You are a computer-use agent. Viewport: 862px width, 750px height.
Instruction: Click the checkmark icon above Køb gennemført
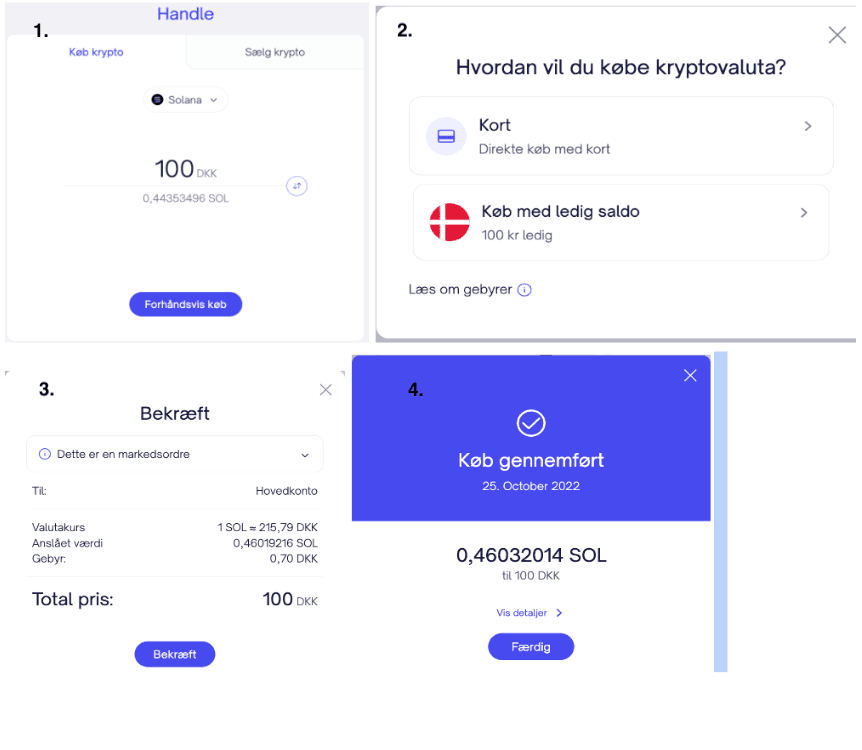point(531,423)
